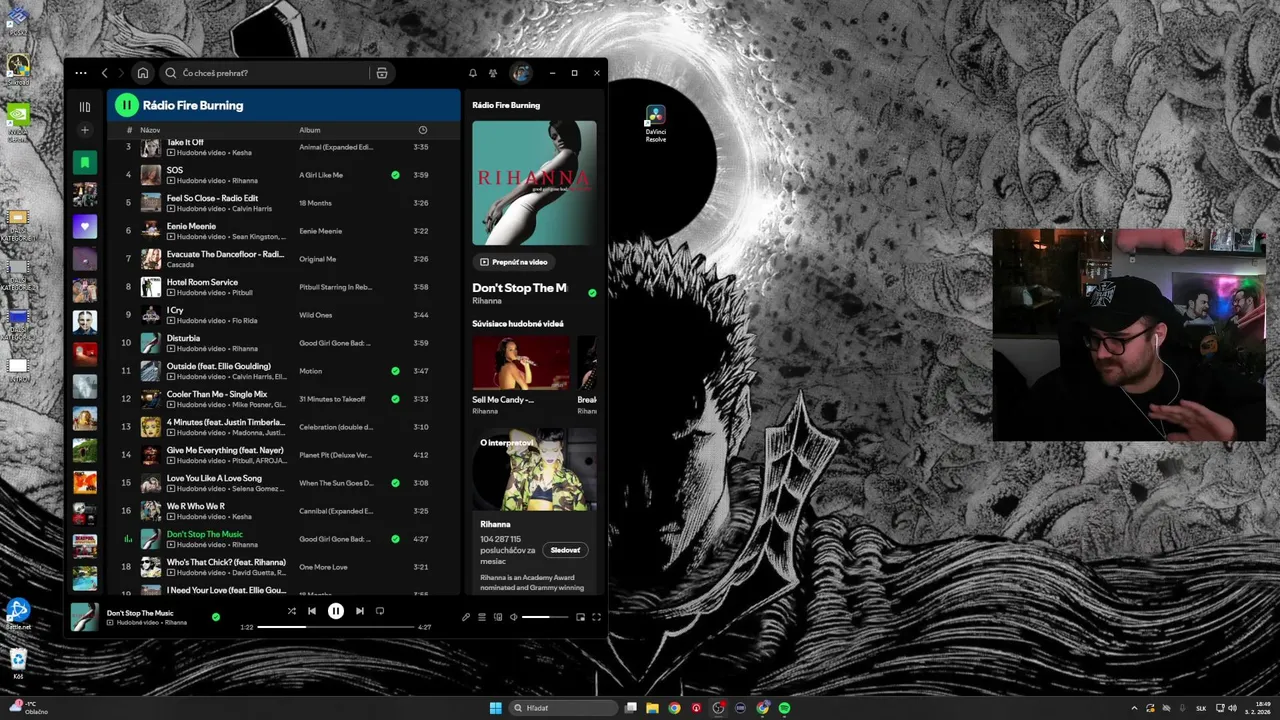Open the Recycle Bin (Kôš) desktop icon
Image resolution: width=1280 pixels, height=720 pixels.
point(18,663)
